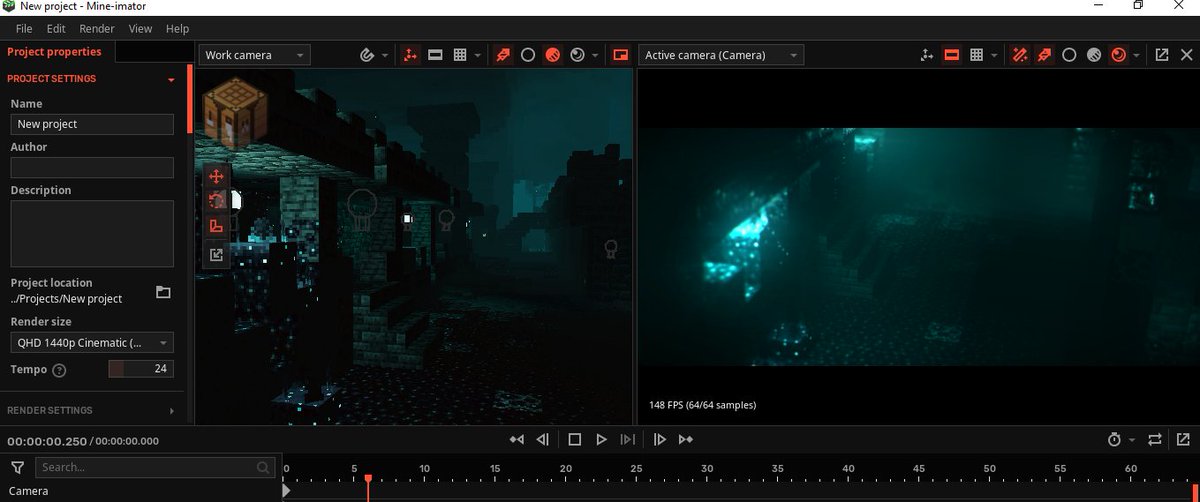Stop timeline playback
Image resolution: width=1200 pixels, height=502 pixels.
pyautogui.click(x=574, y=439)
